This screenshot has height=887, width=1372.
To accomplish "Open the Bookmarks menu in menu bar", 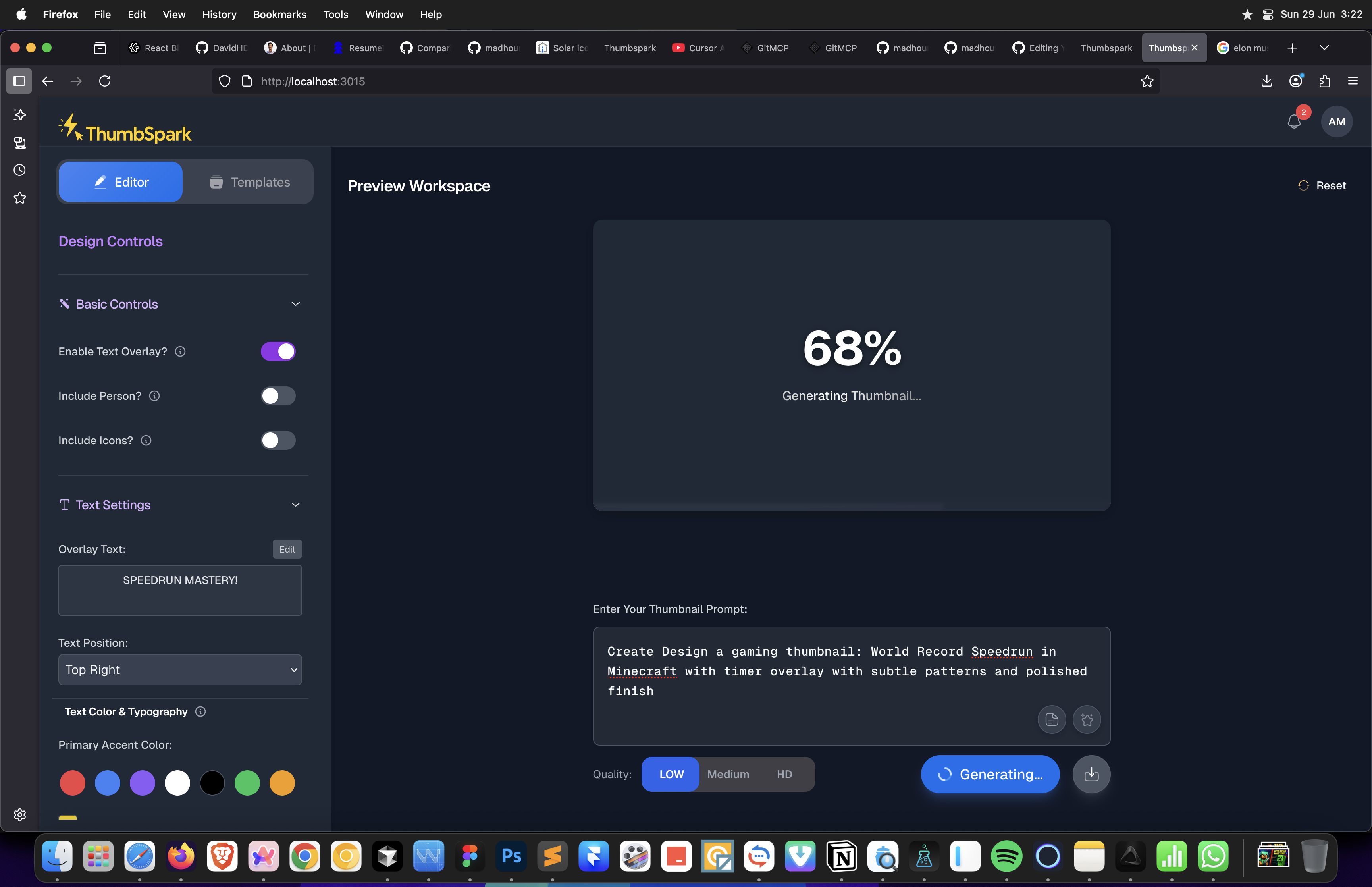I will (279, 14).
